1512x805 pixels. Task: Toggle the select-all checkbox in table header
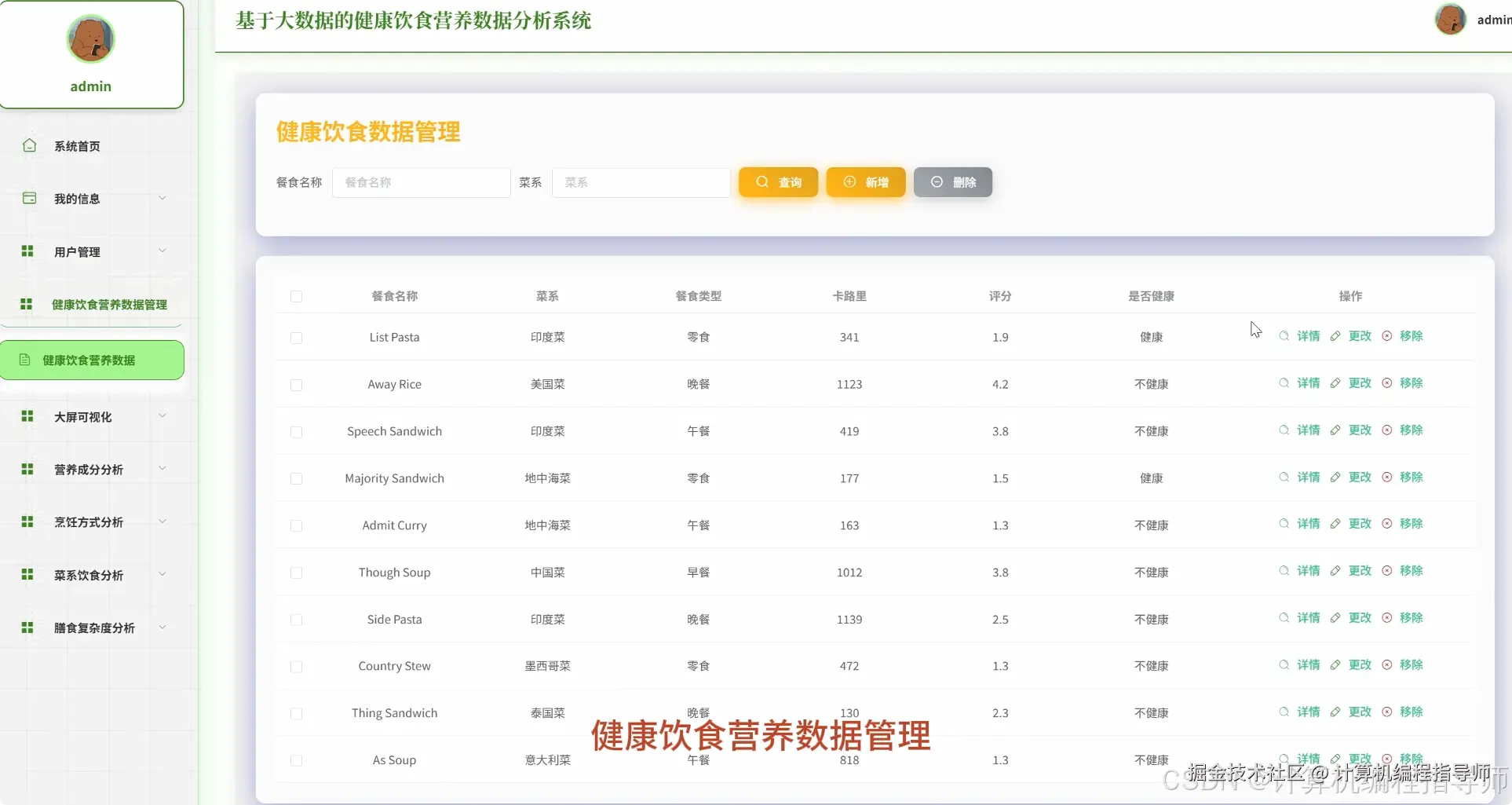[296, 297]
